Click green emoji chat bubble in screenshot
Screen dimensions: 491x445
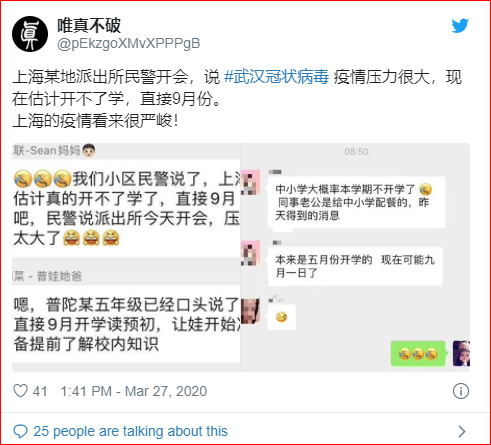[x=418, y=354]
